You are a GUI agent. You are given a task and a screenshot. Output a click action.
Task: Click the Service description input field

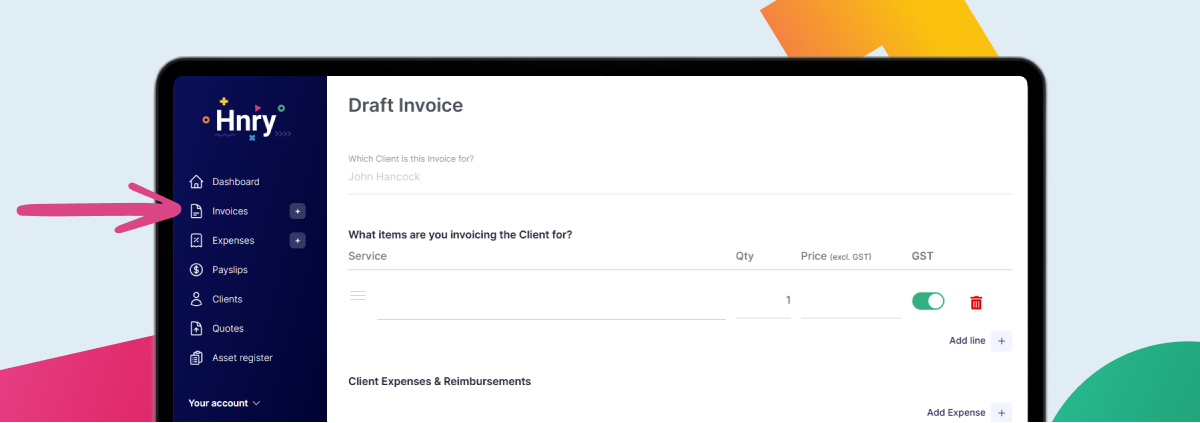[551, 305]
